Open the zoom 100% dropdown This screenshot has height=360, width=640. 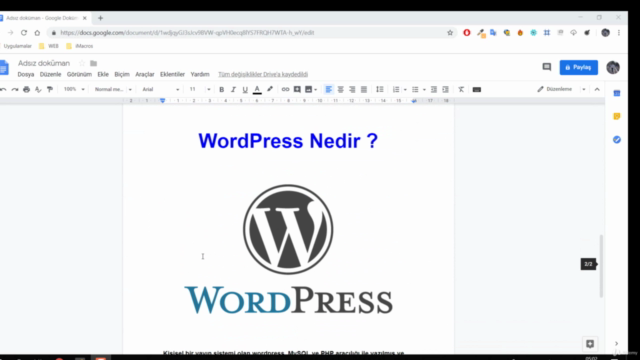click(74, 89)
